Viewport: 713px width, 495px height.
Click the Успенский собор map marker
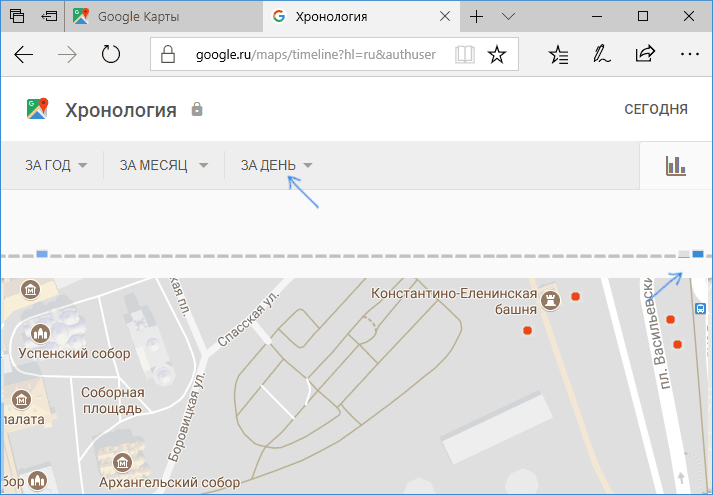[41, 333]
